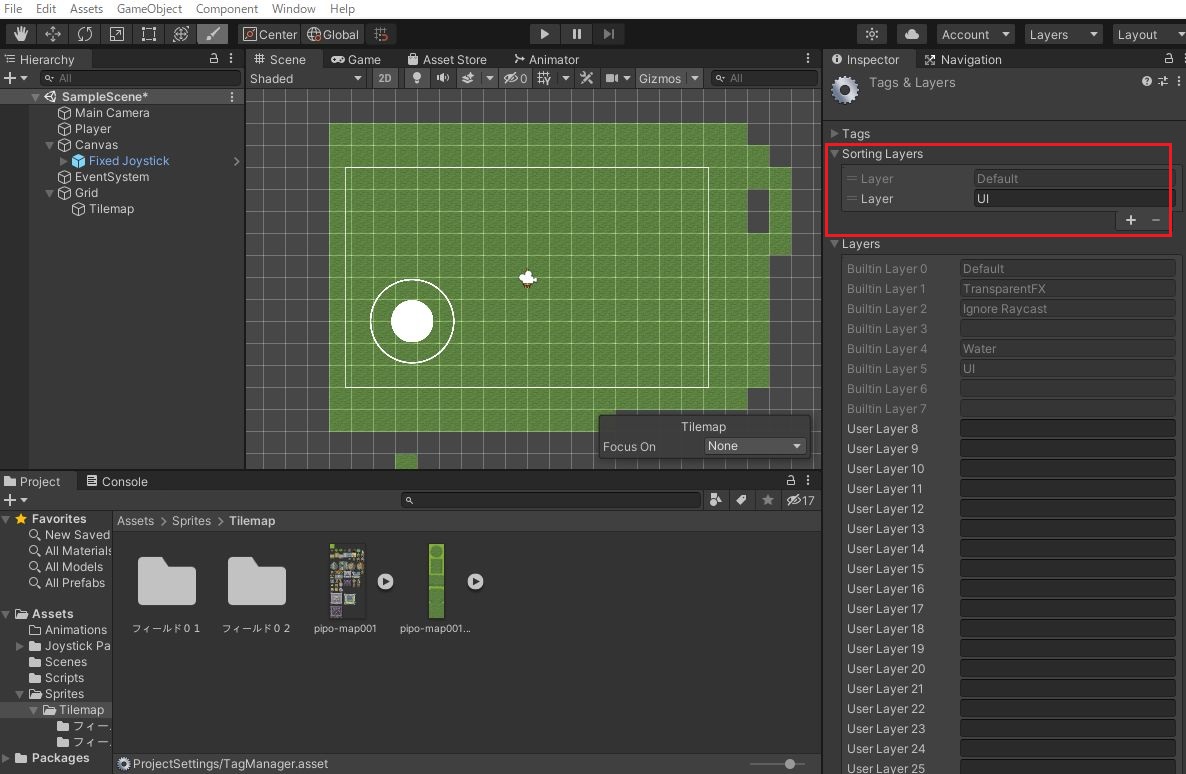This screenshot has width=1186, height=774.
Task: Select the pipo-map001 tileset thumbnail
Action: pyautogui.click(x=346, y=581)
